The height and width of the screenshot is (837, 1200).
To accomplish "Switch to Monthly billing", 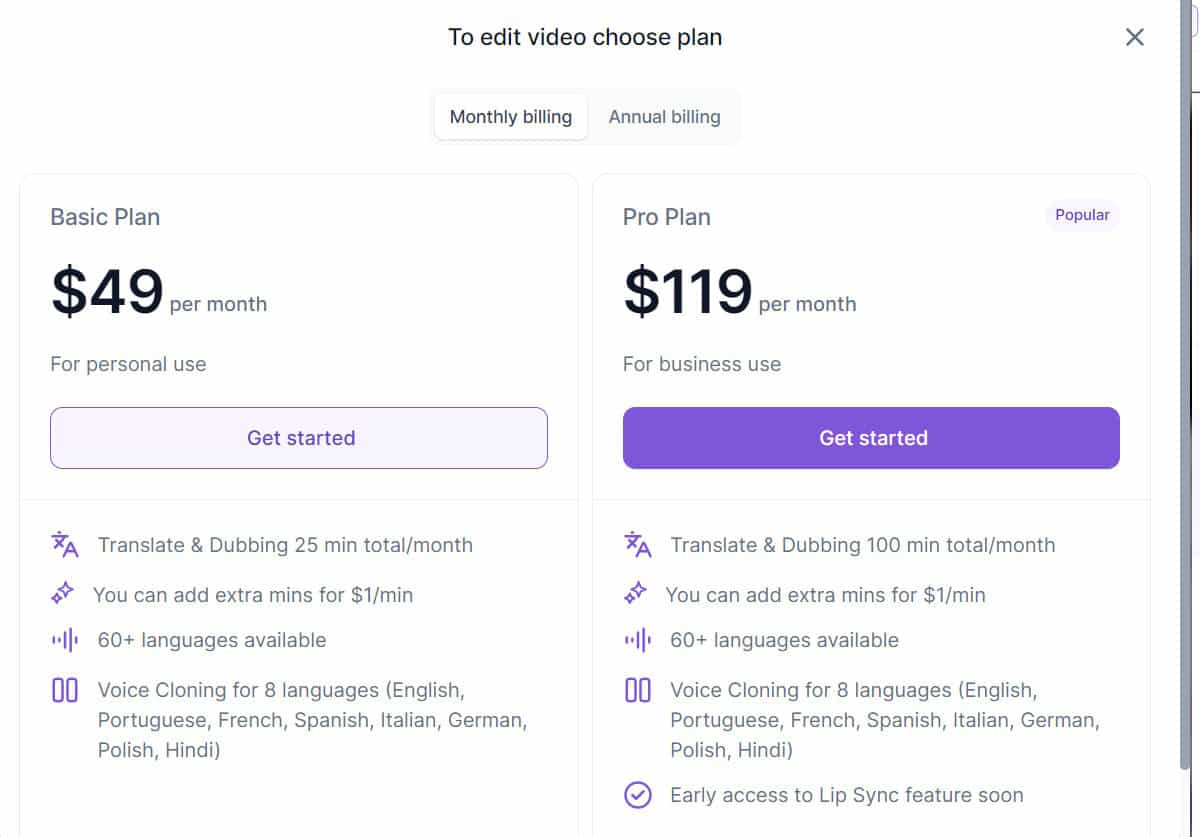I will click(511, 117).
